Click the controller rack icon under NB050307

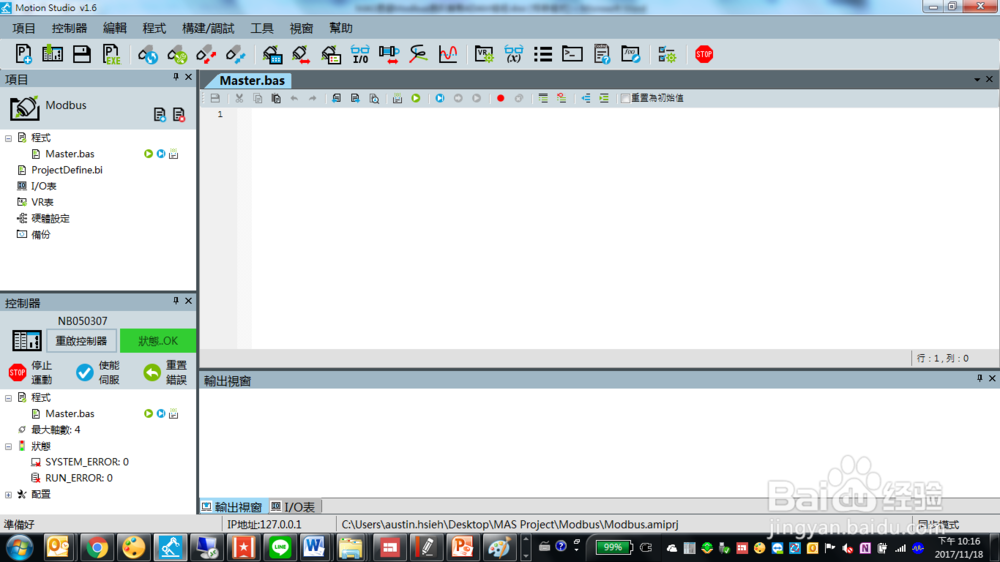pos(27,341)
